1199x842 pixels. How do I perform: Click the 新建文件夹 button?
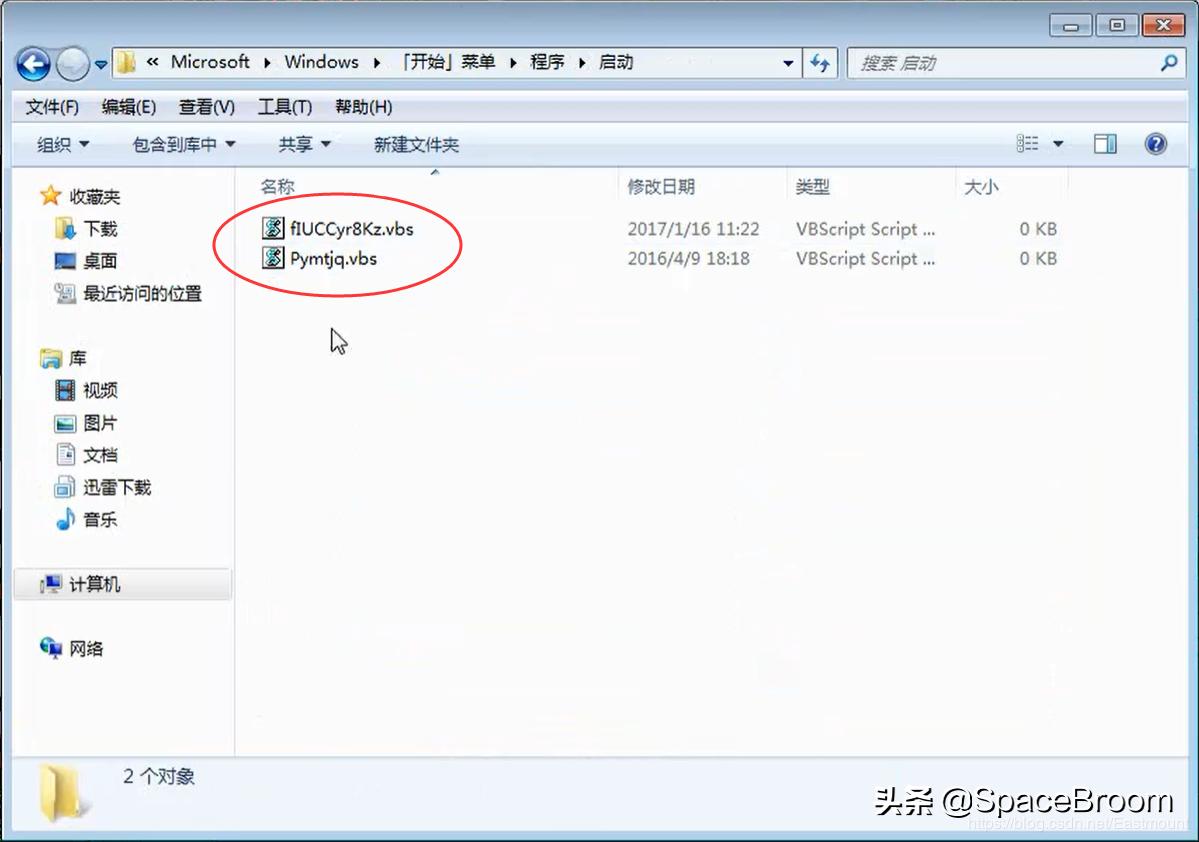[416, 143]
